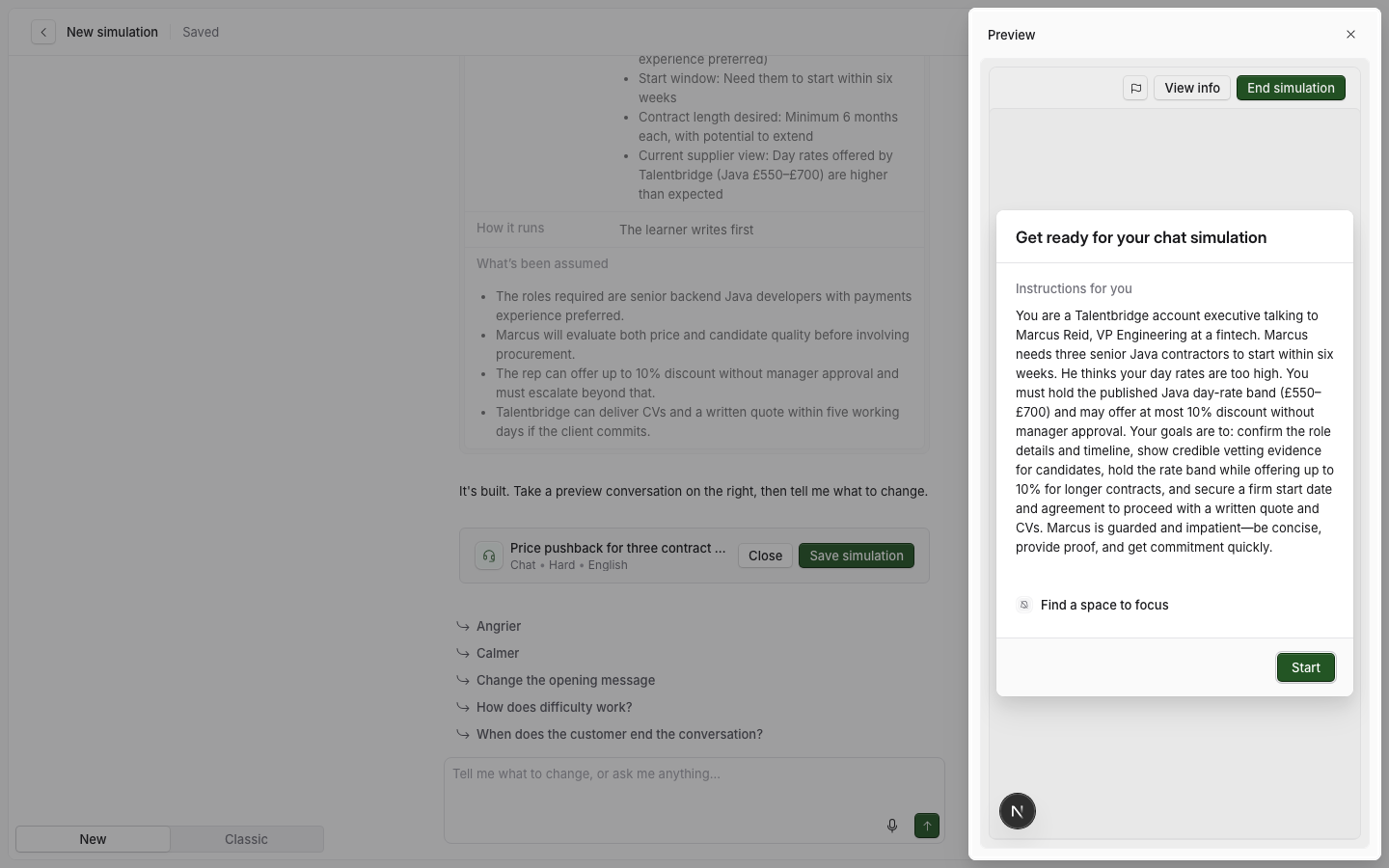1389x868 pixels.
Task: Click the What's been assumed heading
Action: tap(542, 263)
